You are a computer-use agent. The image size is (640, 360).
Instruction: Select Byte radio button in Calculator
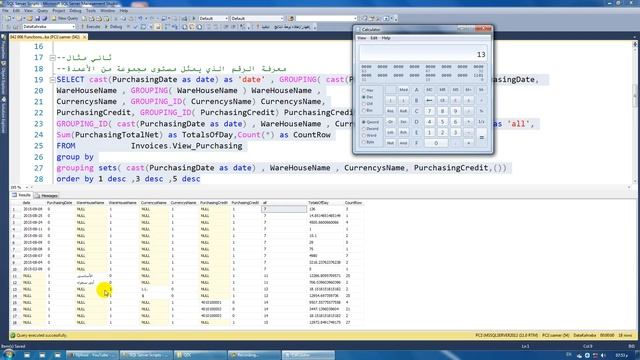[369, 142]
